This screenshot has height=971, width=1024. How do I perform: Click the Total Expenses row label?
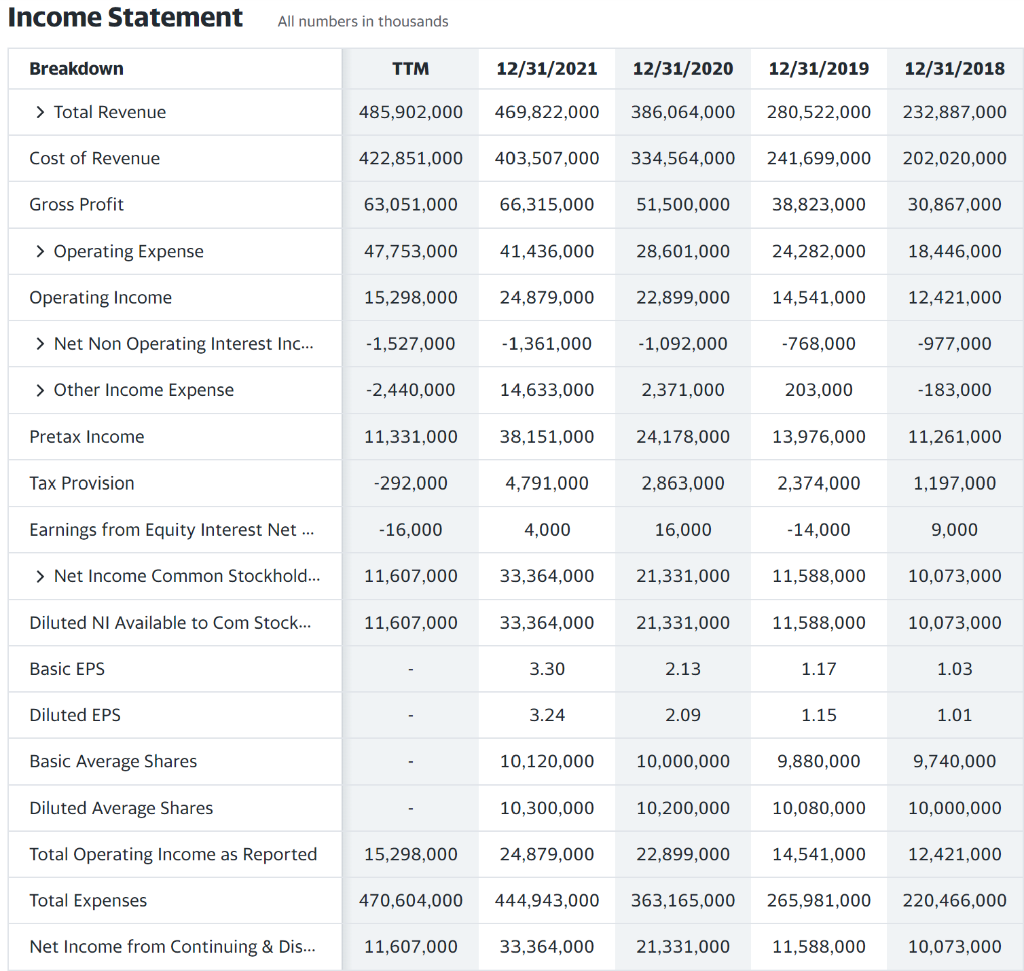86,900
